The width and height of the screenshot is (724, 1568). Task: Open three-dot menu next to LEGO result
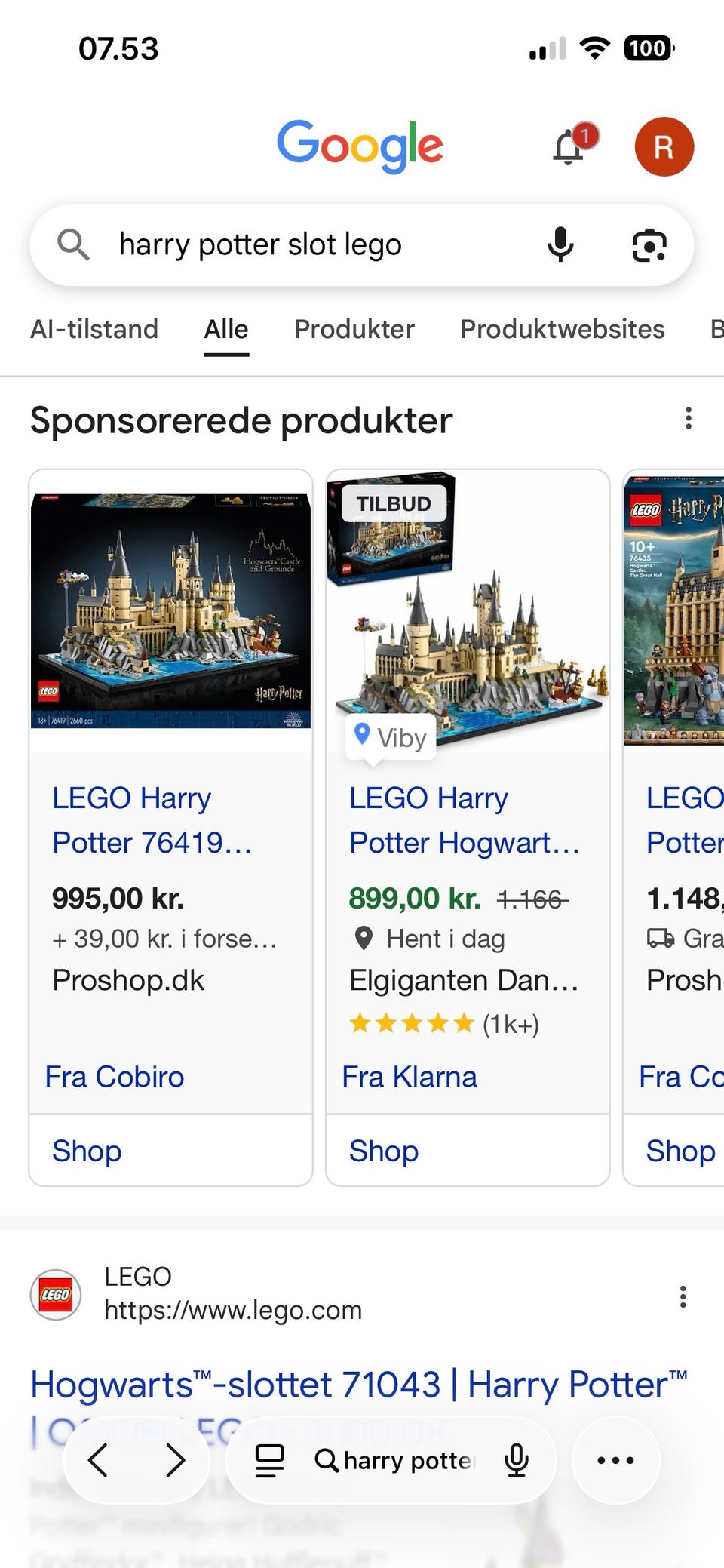click(x=683, y=1296)
